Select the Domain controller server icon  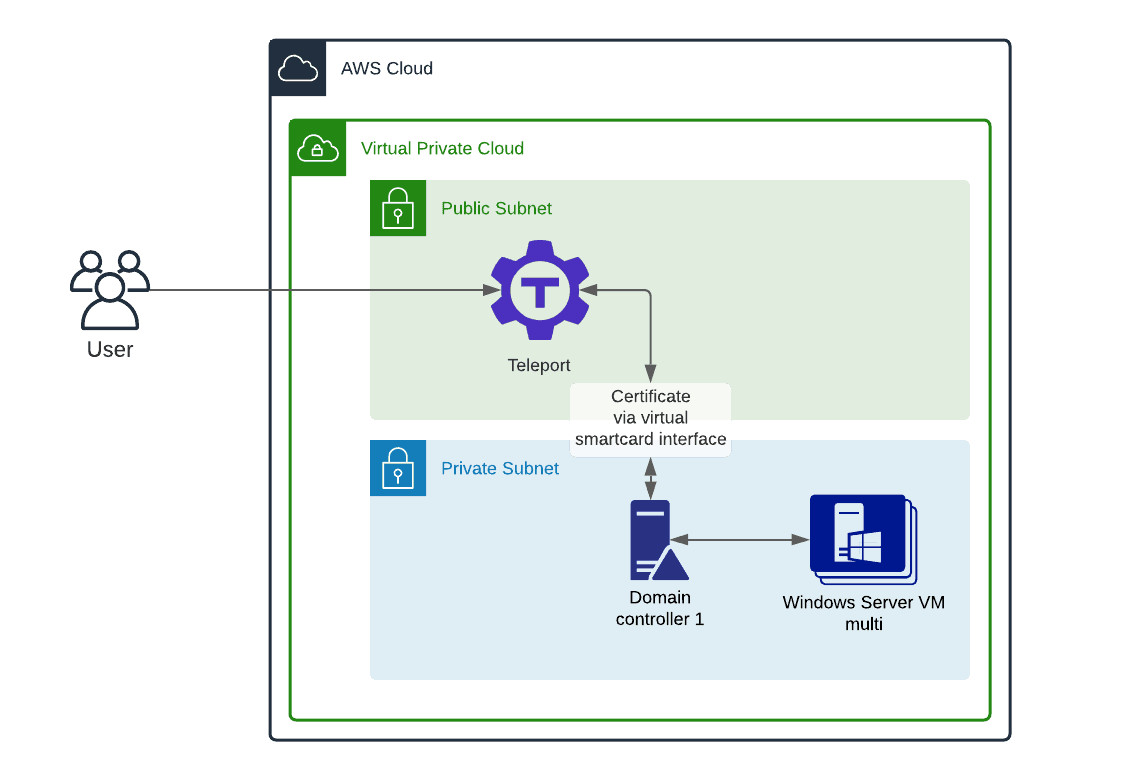[x=655, y=541]
